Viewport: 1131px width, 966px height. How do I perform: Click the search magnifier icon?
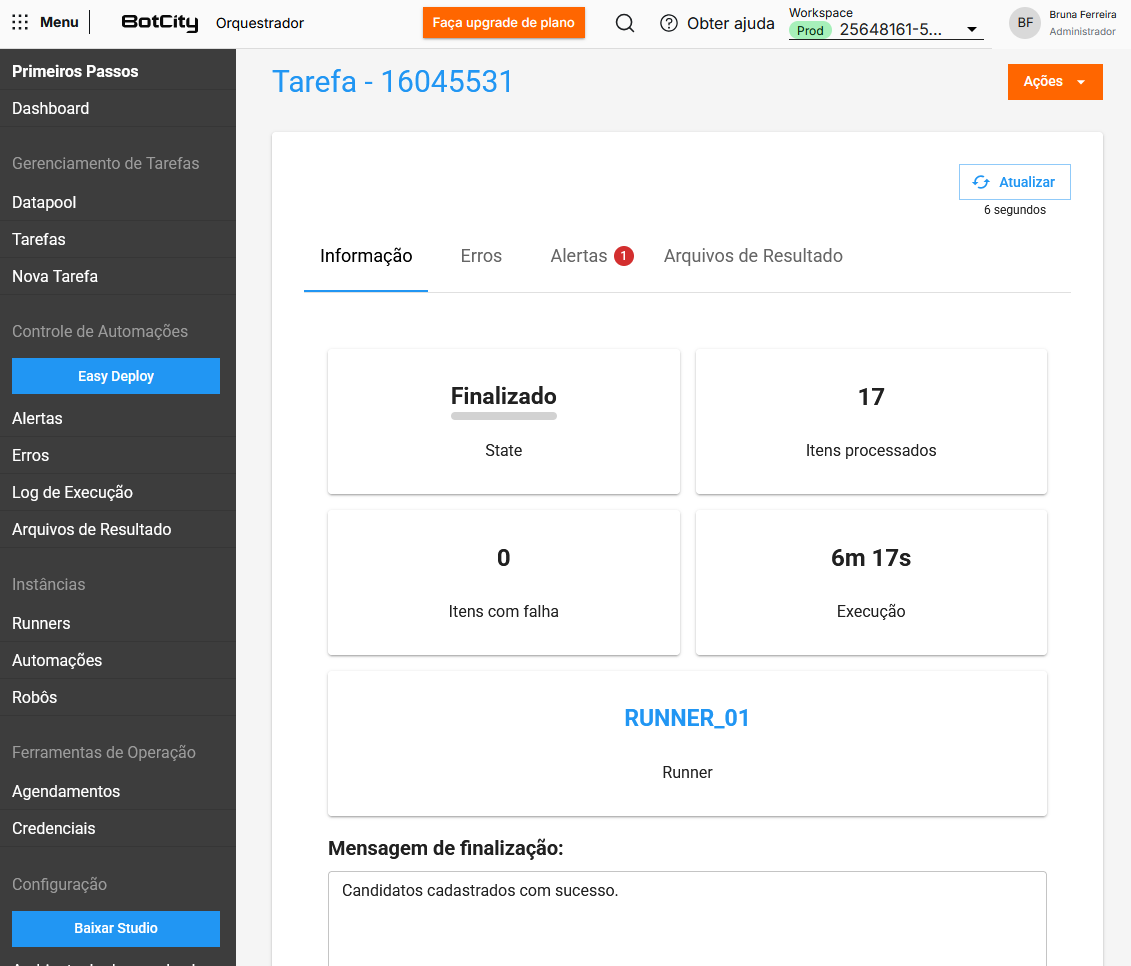pyautogui.click(x=625, y=23)
